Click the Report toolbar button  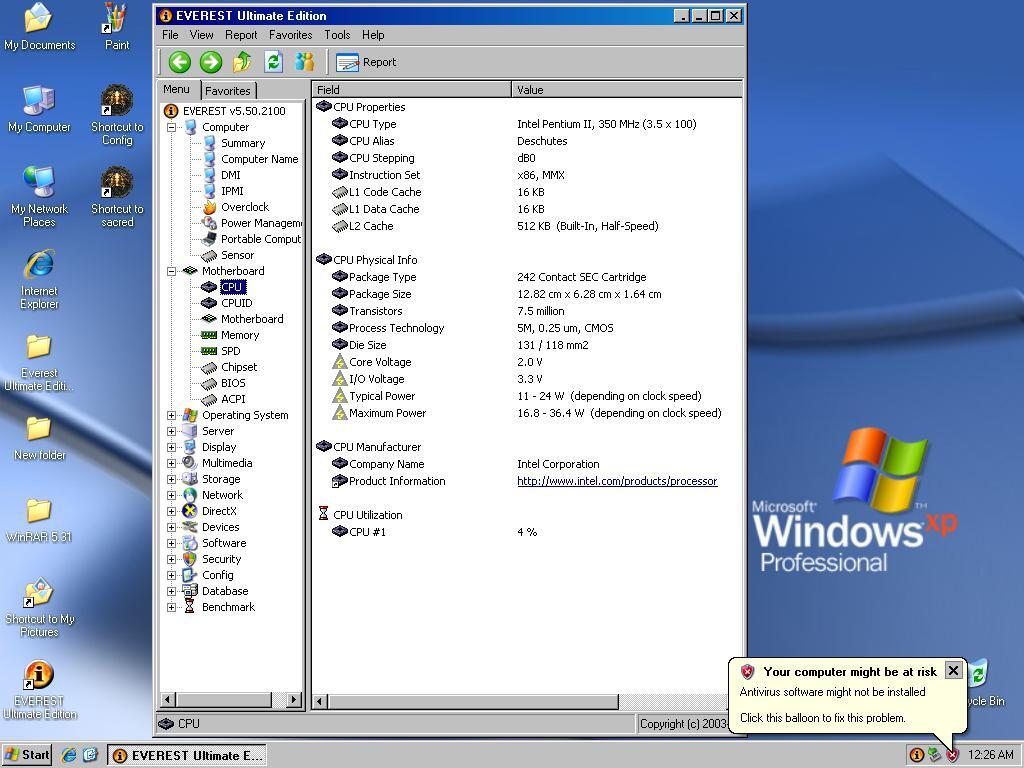pyautogui.click(x=367, y=62)
